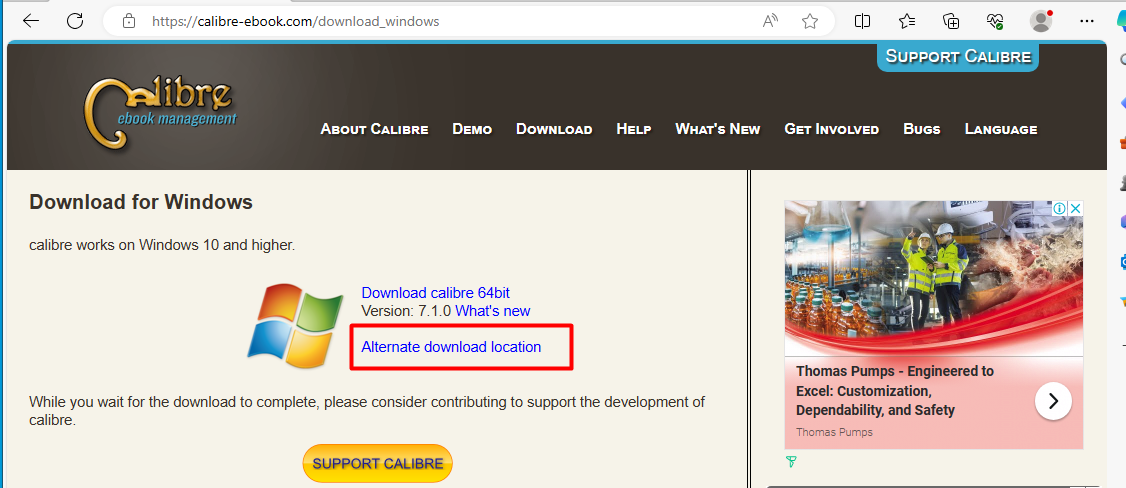Open the Bugs page
The height and width of the screenshot is (488, 1126).
coord(922,129)
